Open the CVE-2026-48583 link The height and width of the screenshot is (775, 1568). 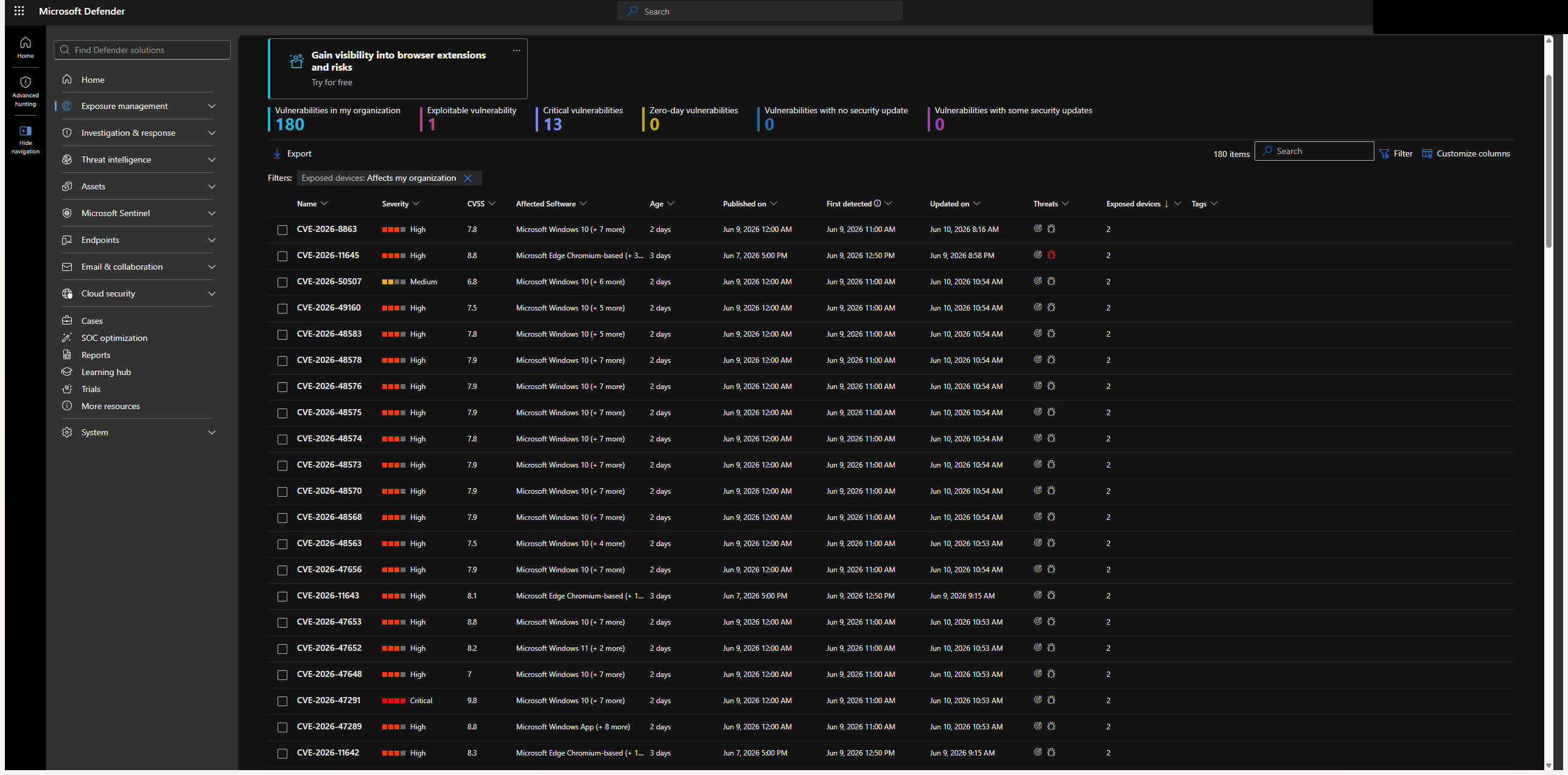(x=329, y=334)
